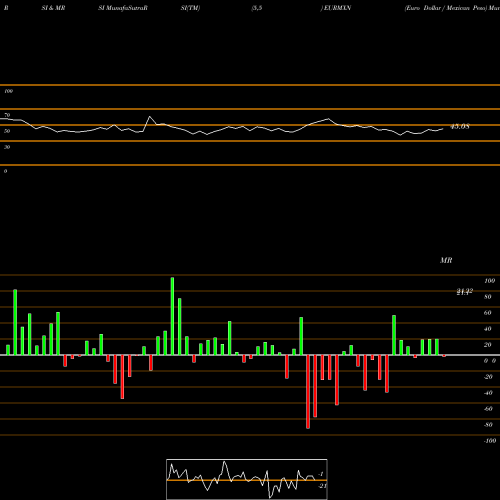Image resolution: width=500 pixels, height=500 pixels.
Task: Click the MR axis label -20
Action: 488,377
